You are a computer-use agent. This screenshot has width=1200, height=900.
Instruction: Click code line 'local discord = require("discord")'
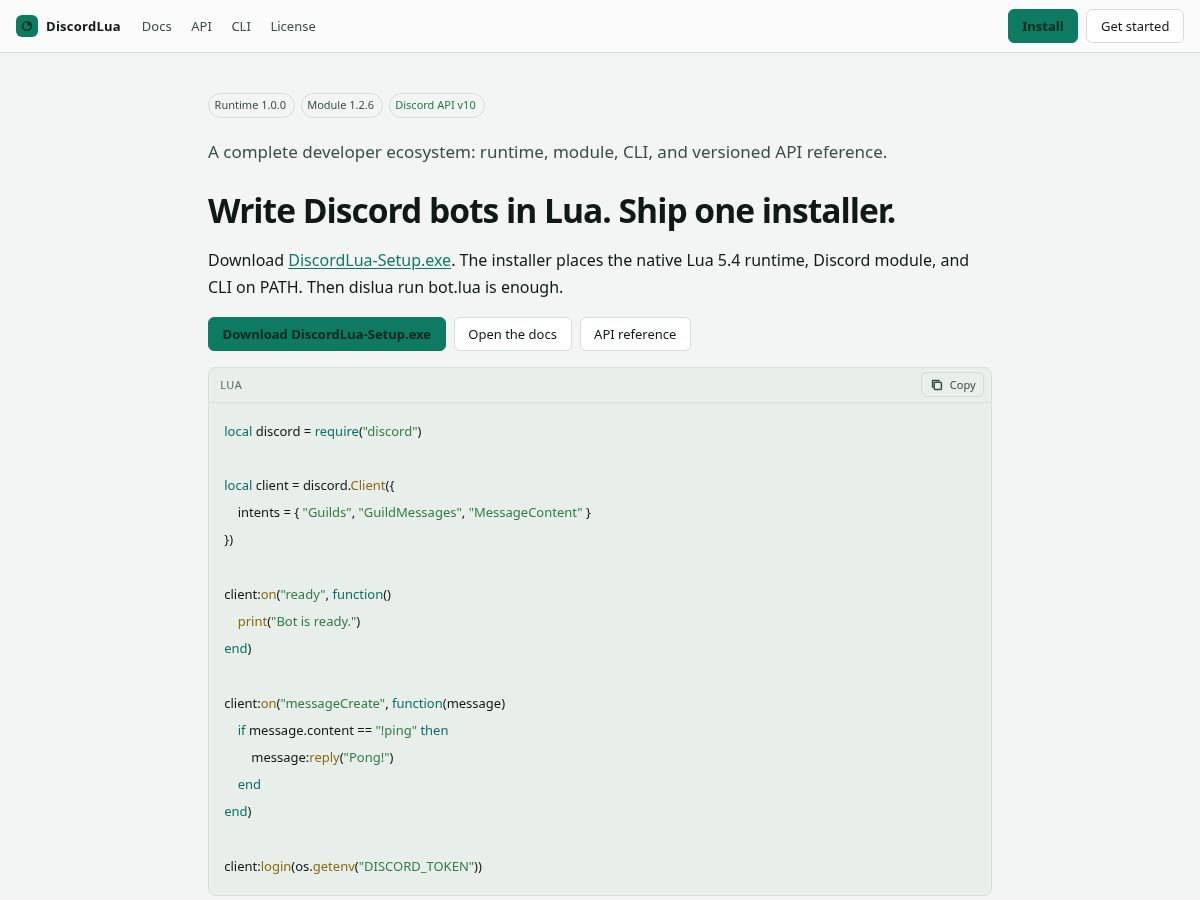323,431
